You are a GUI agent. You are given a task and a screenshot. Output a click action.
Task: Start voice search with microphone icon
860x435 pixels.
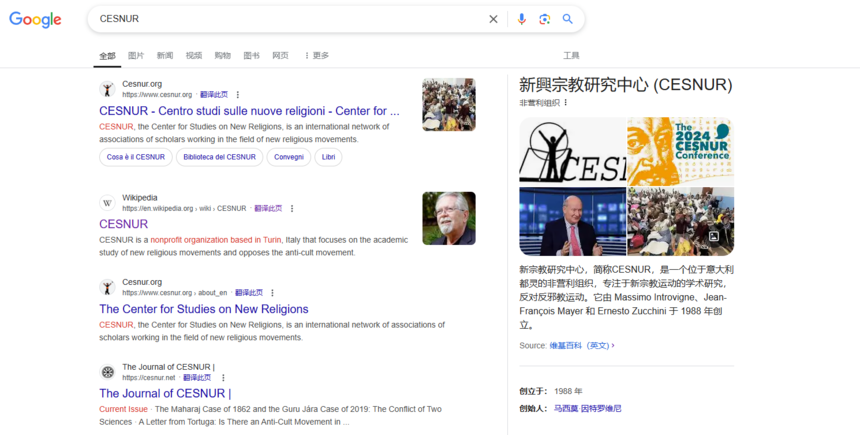coord(521,19)
